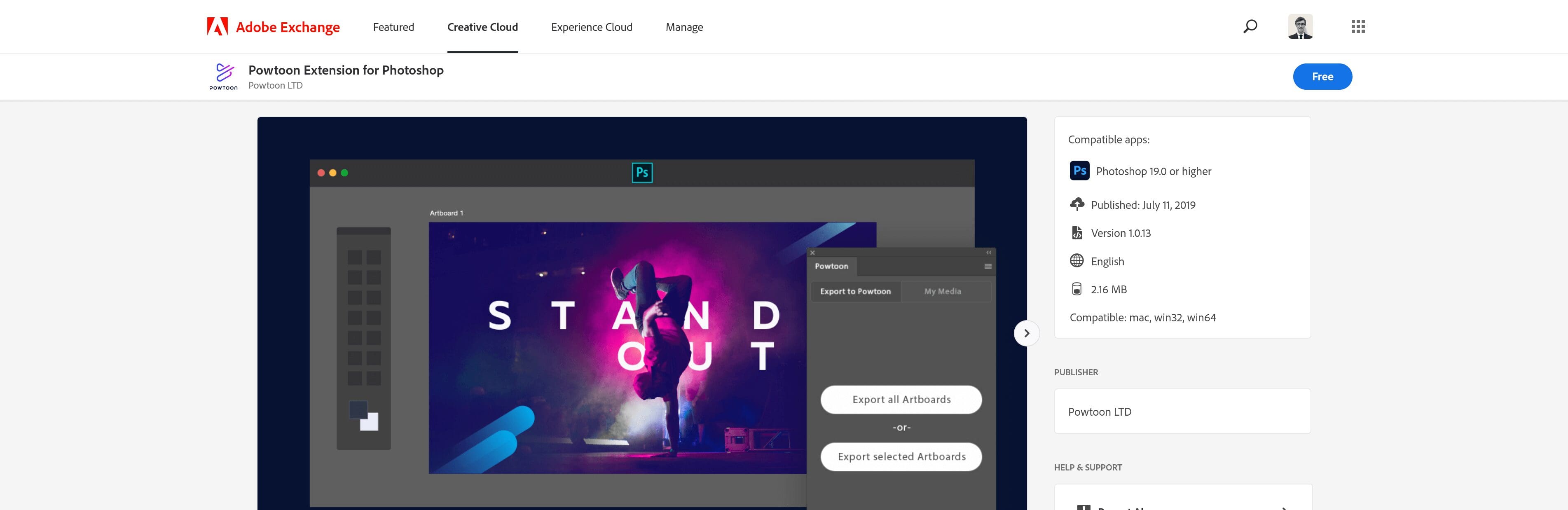Click 'Photoshop 19.0 or higher' text

1154,171
